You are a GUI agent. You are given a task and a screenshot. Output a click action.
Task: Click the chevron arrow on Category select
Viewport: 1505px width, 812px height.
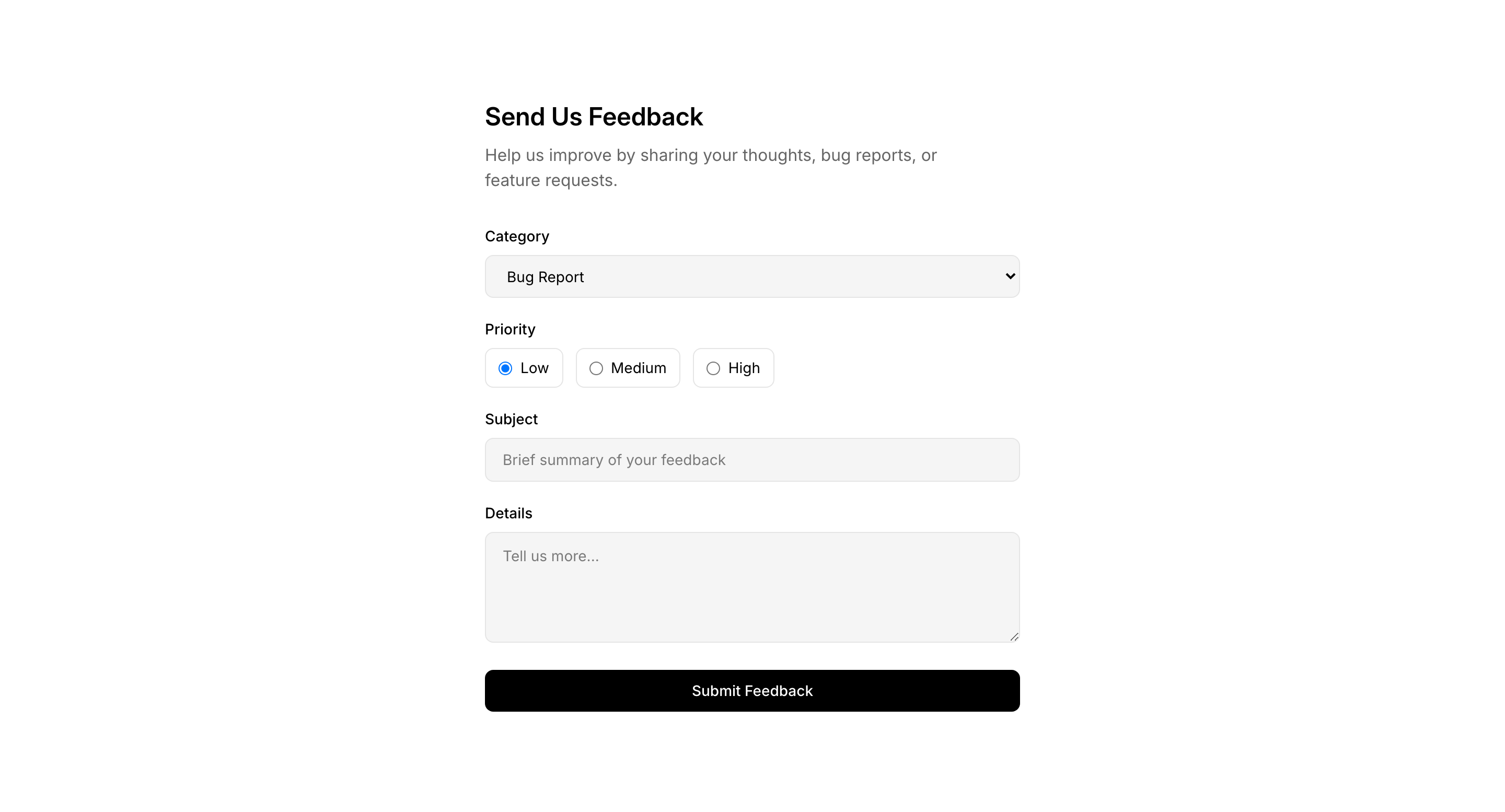1010,276
